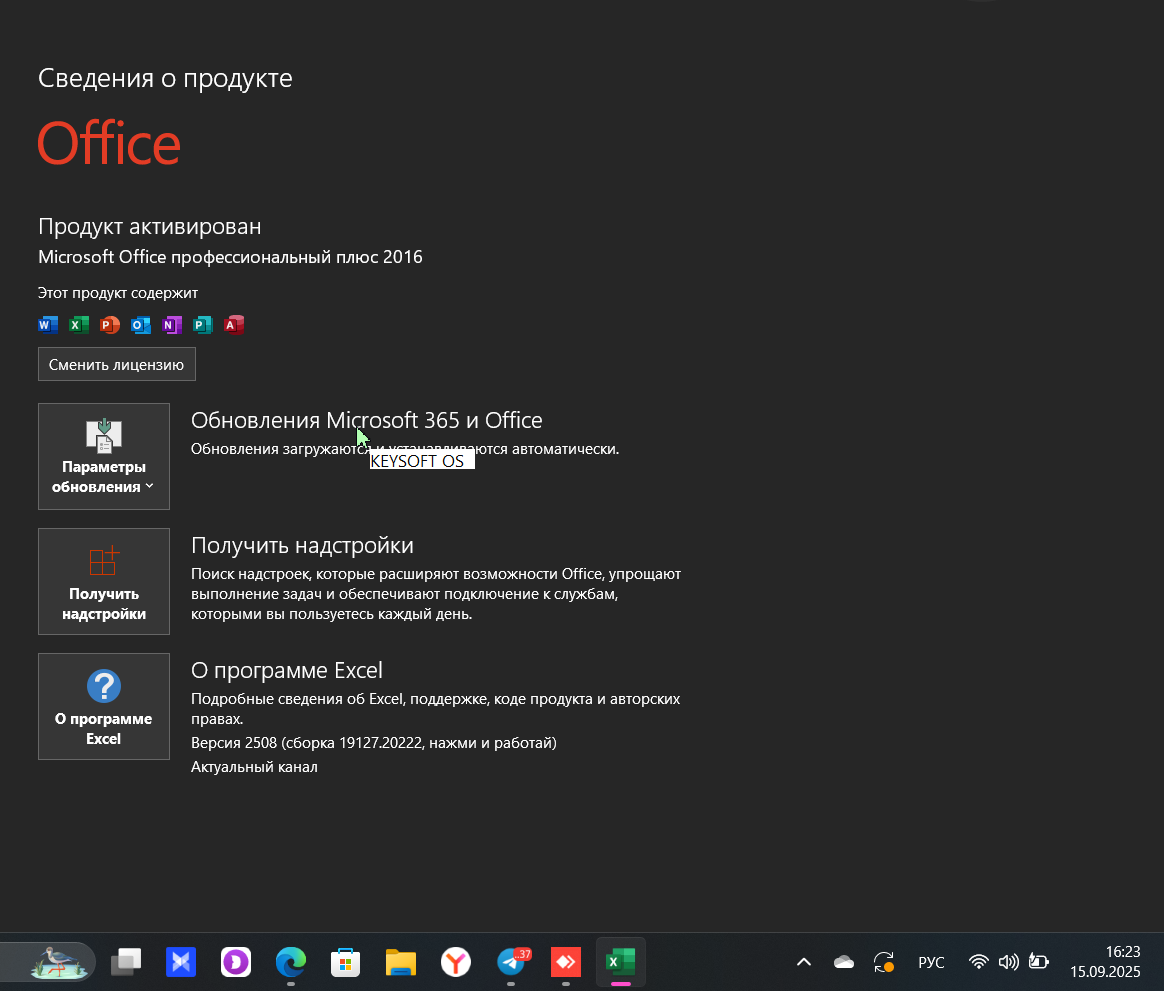Open the weather widgets bird icon on taskbar
The width and height of the screenshot is (1164, 991).
pyautogui.click(x=59, y=962)
